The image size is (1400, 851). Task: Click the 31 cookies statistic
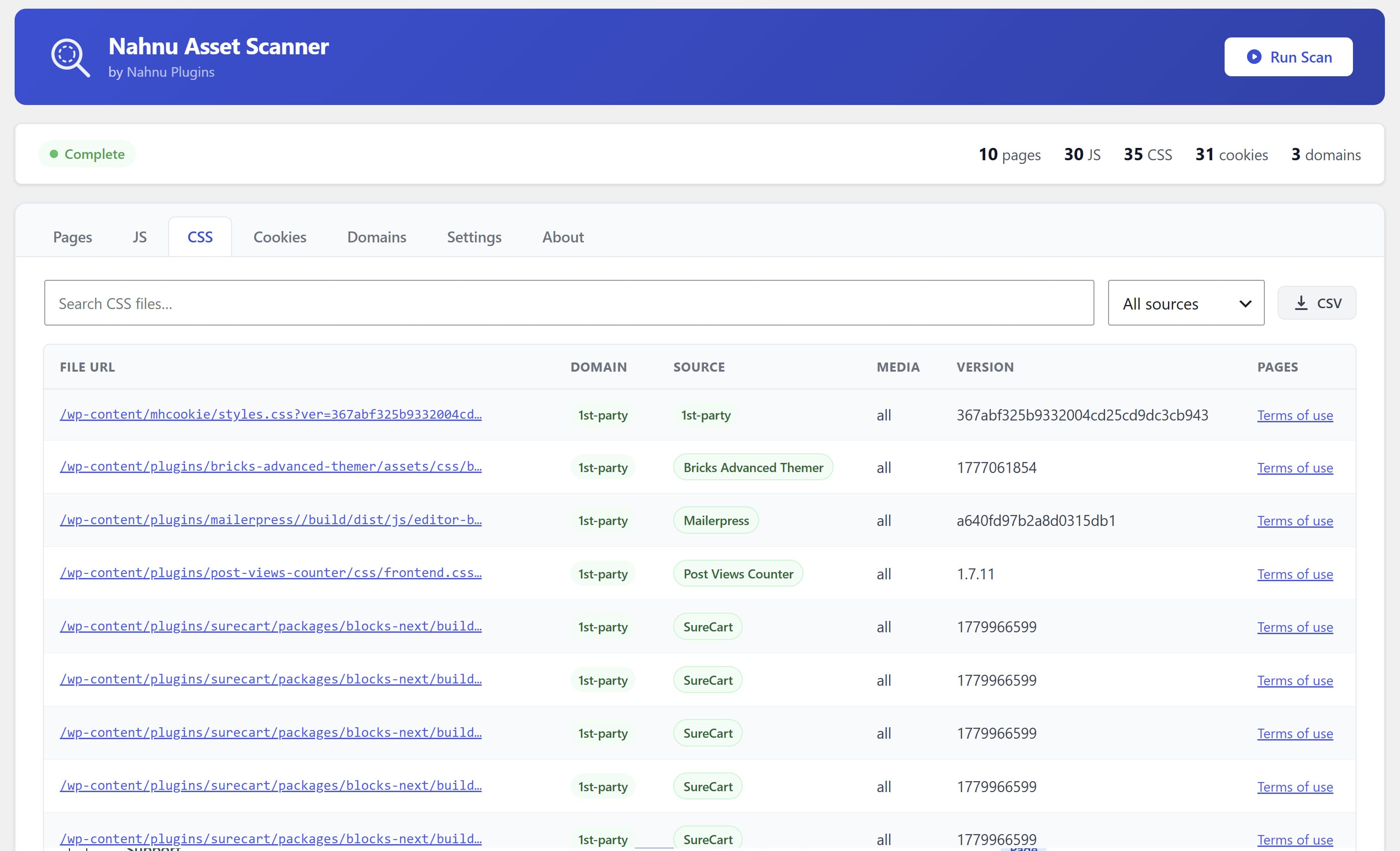[x=1231, y=154]
